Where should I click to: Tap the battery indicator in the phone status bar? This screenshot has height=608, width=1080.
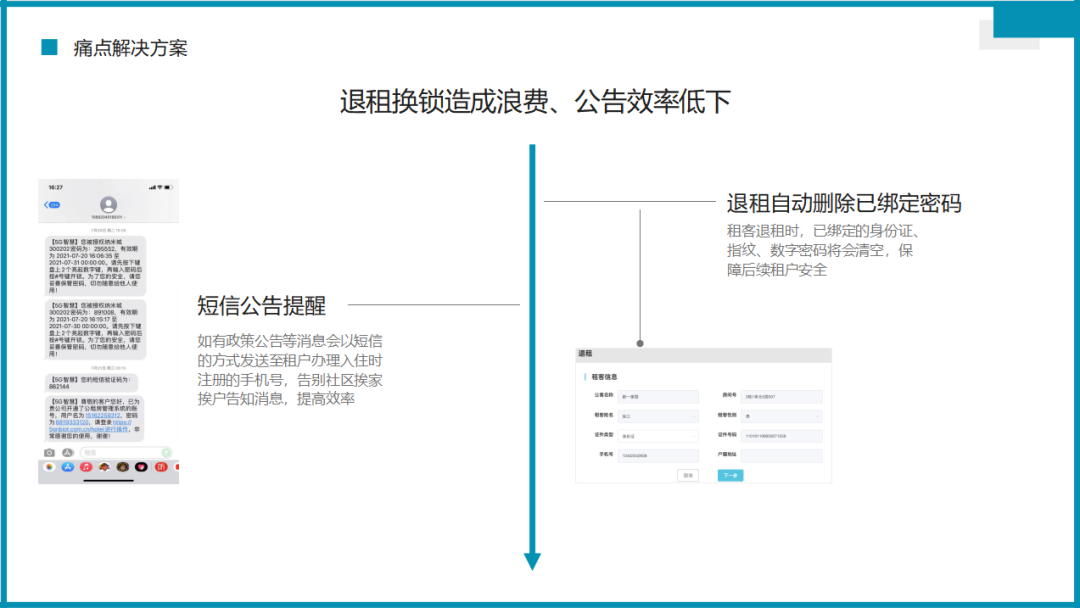[168, 188]
